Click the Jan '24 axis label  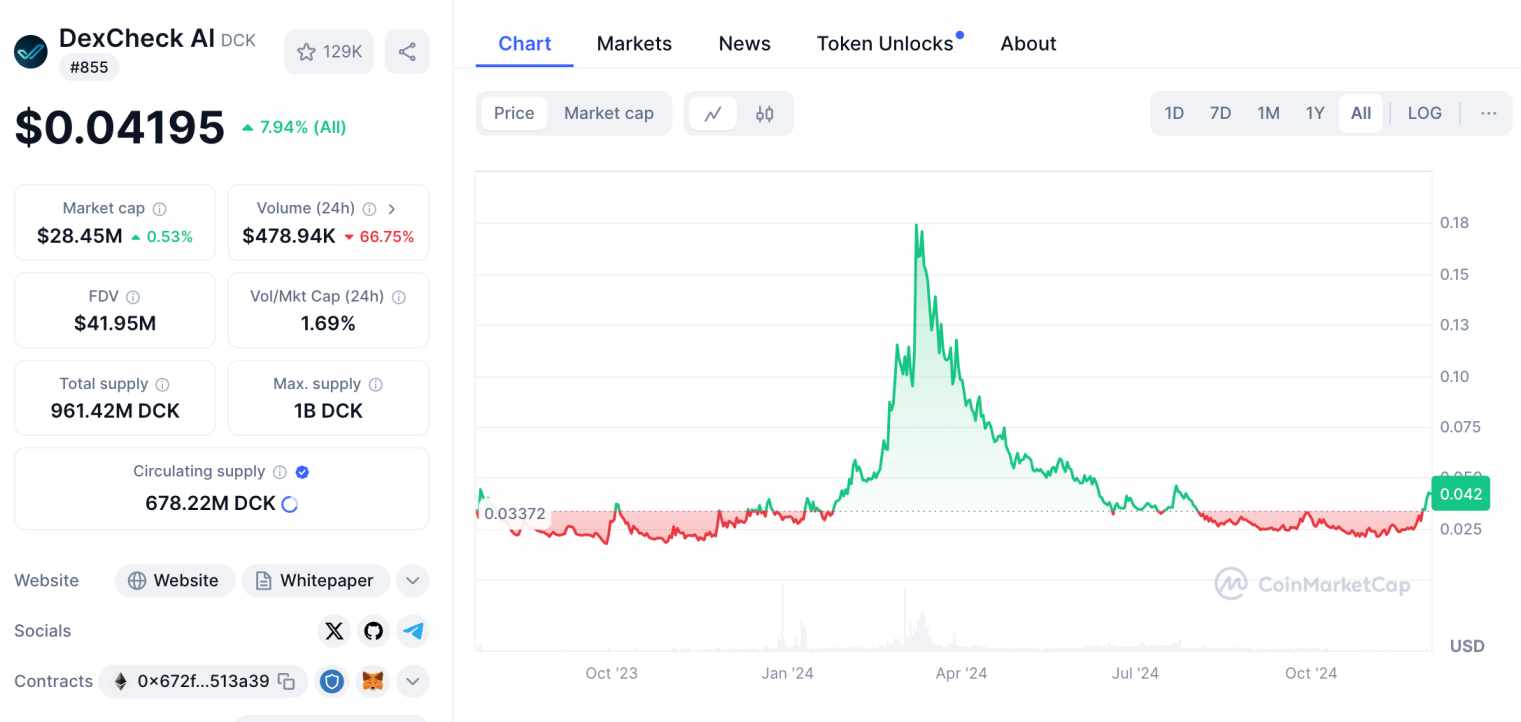click(788, 674)
